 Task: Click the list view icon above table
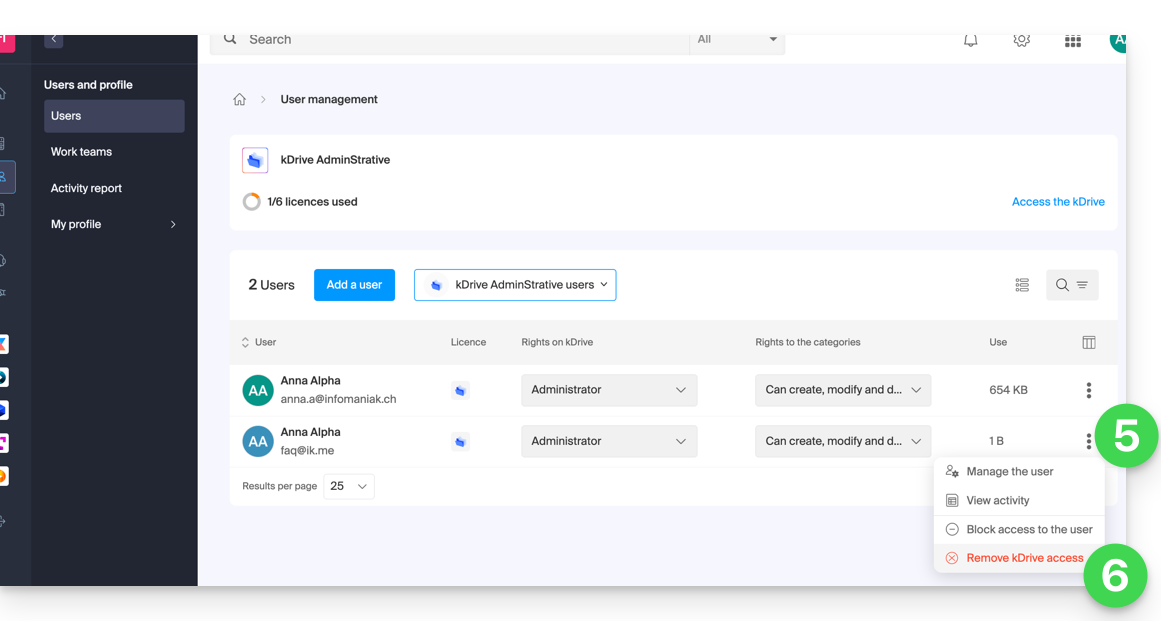pos(1021,285)
